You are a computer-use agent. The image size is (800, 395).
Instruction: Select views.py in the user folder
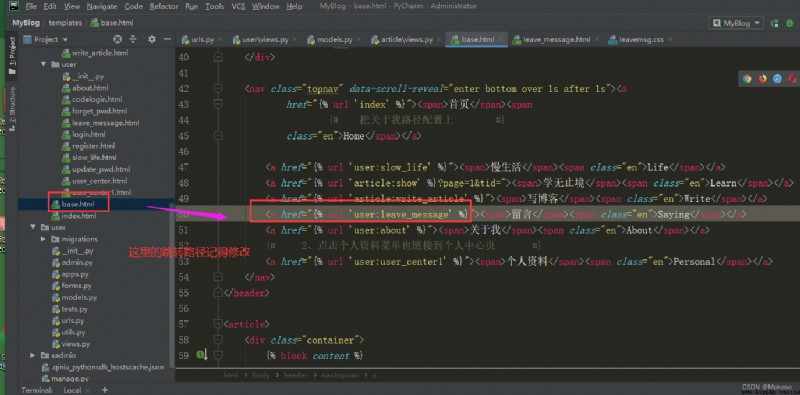[76, 344]
